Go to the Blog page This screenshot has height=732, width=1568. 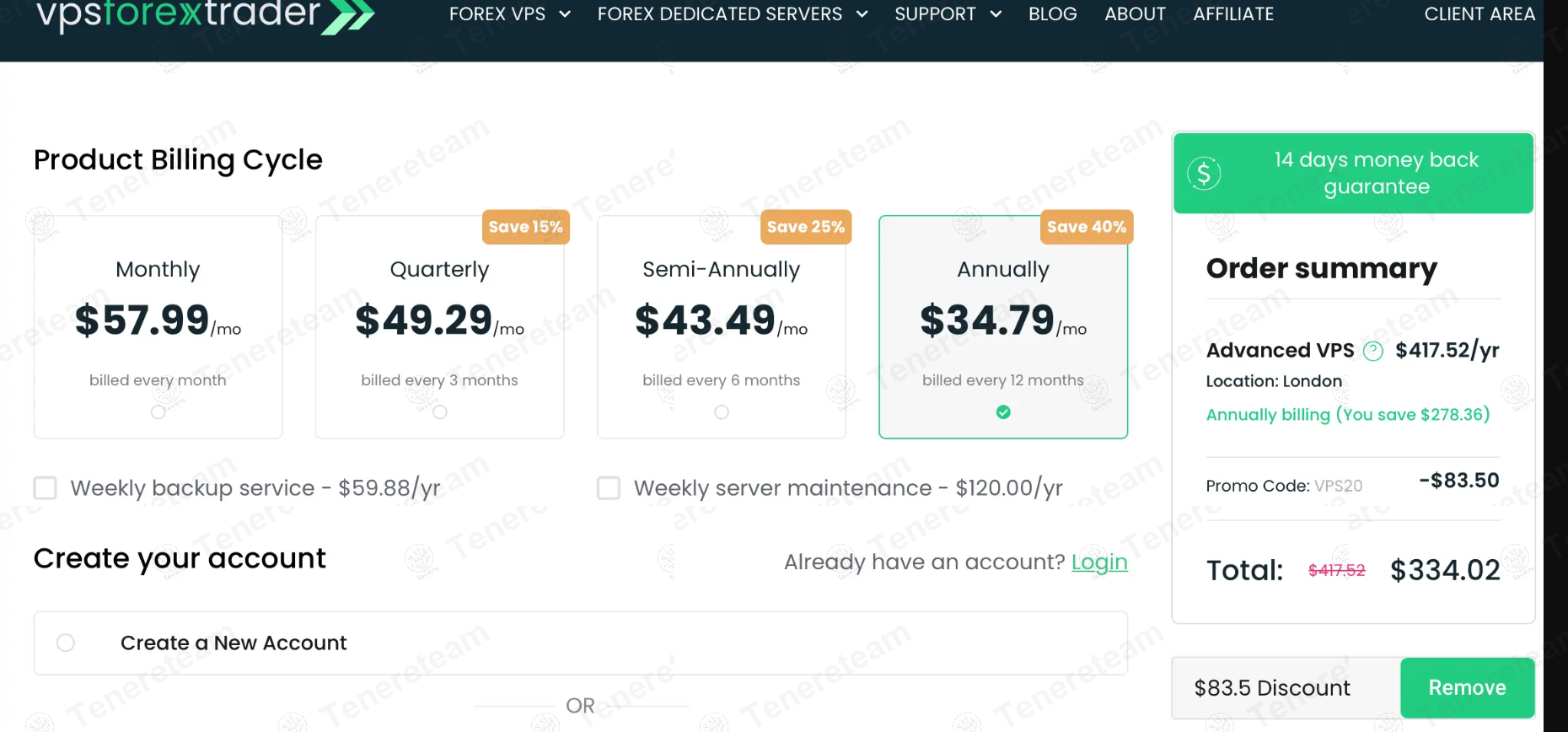point(1053,14)
